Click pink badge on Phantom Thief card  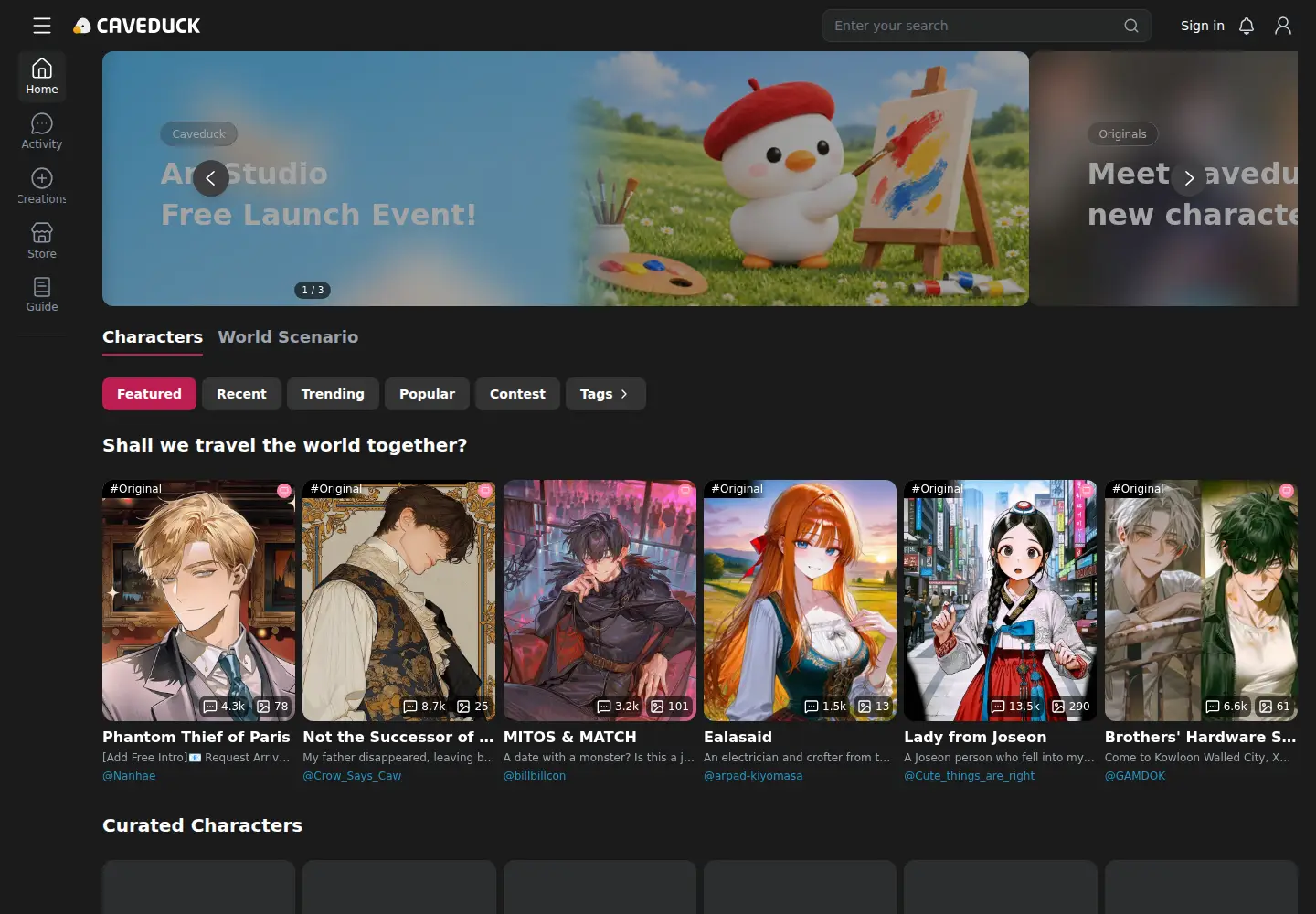pos(284,491)
